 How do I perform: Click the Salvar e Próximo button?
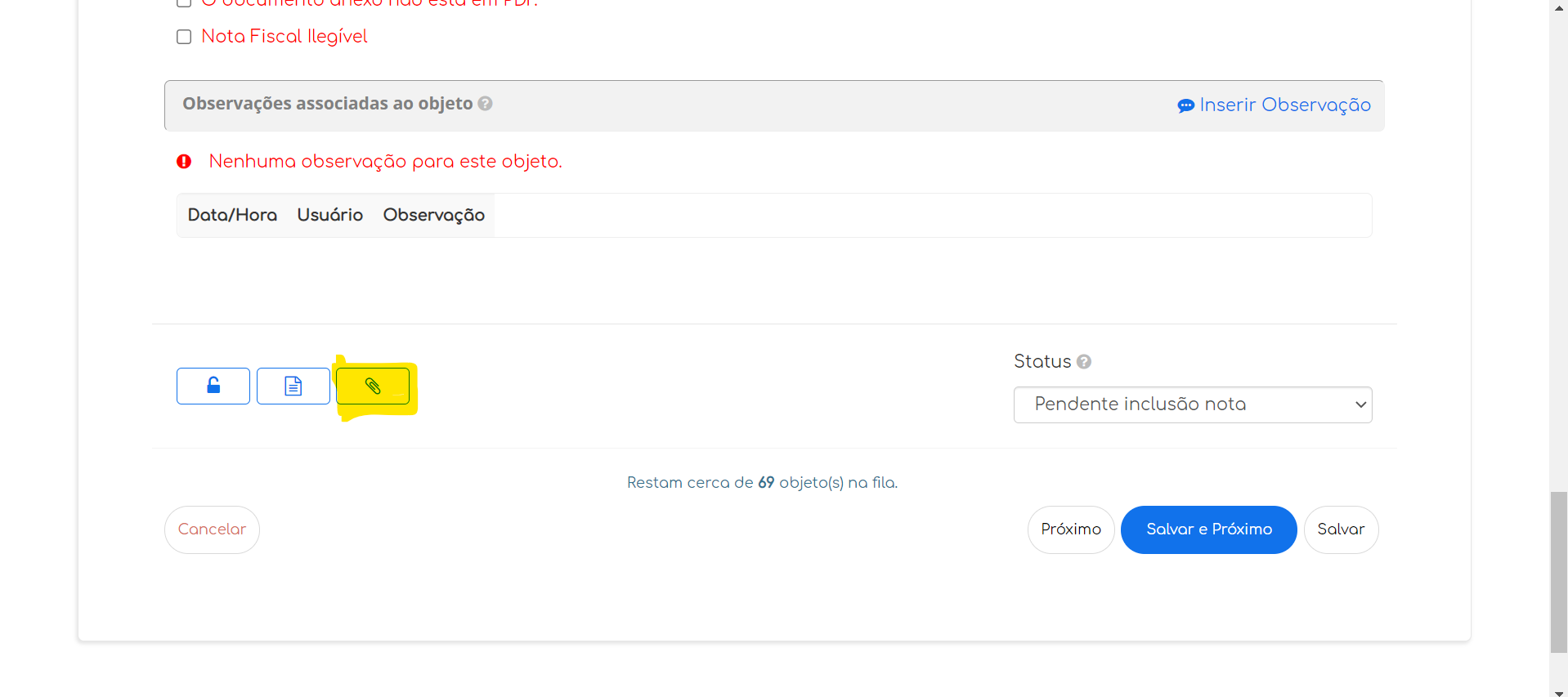[x=1209, y=529]
